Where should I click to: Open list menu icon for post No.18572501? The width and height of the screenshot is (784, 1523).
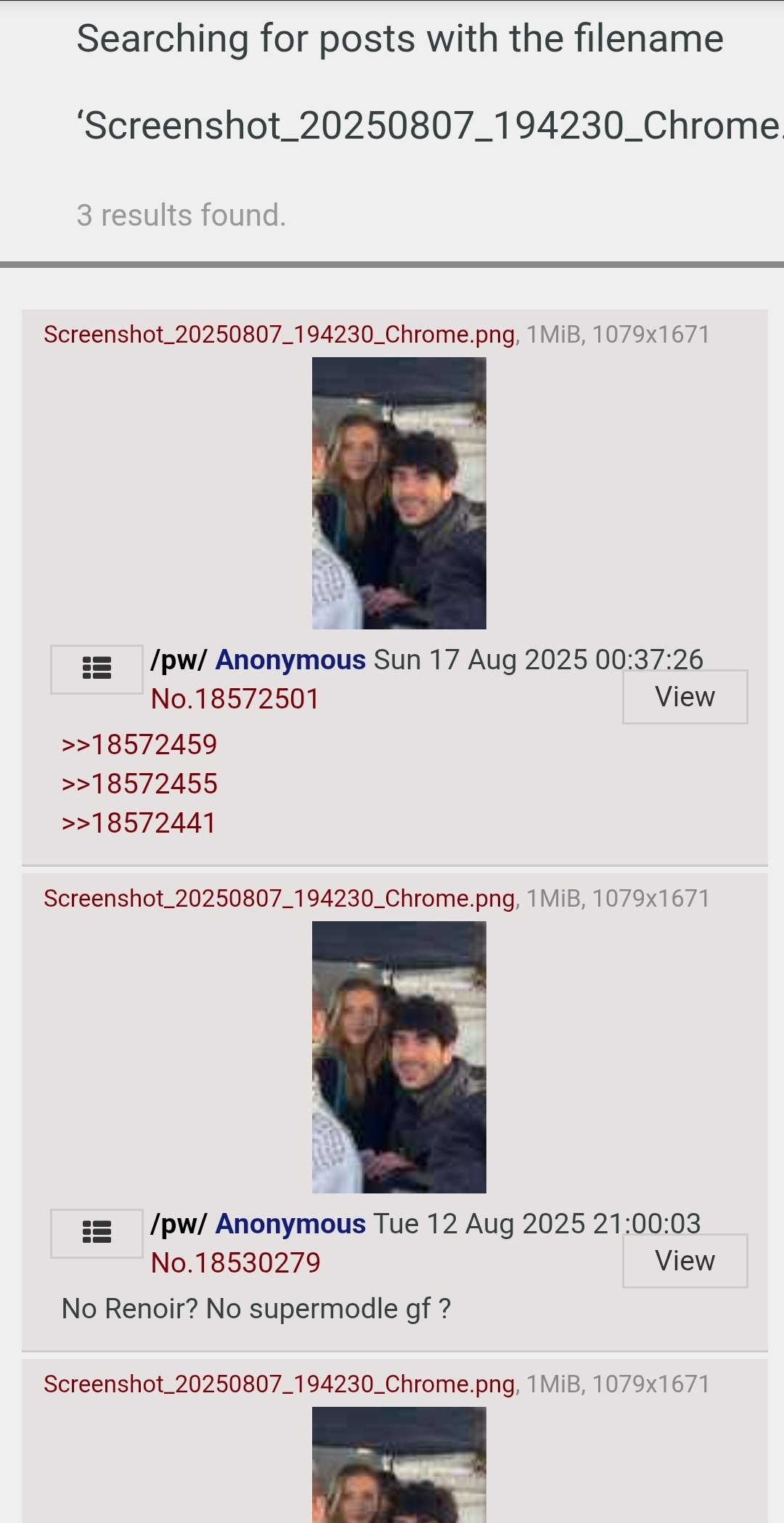click(97, 669)
